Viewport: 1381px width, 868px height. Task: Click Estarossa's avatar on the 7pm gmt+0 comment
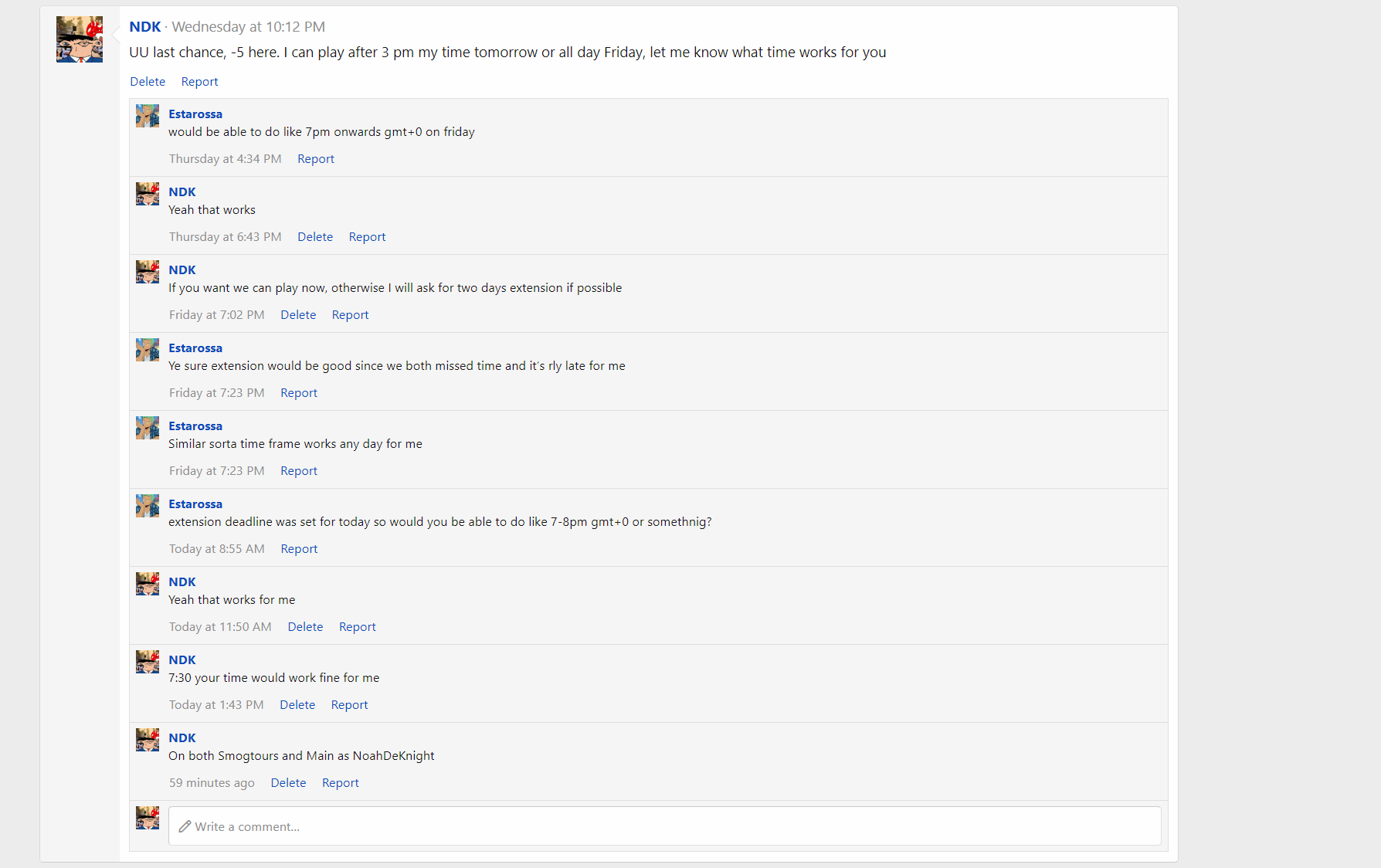coord(148,116)
